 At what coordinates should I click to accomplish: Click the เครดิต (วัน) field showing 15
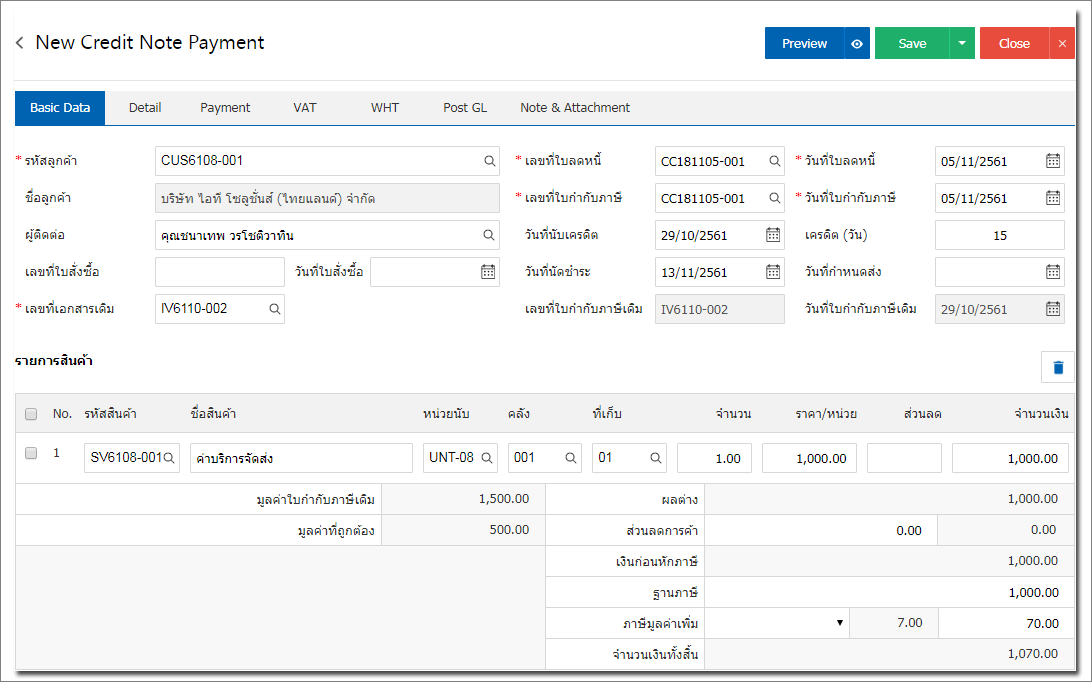click(999, 235)
